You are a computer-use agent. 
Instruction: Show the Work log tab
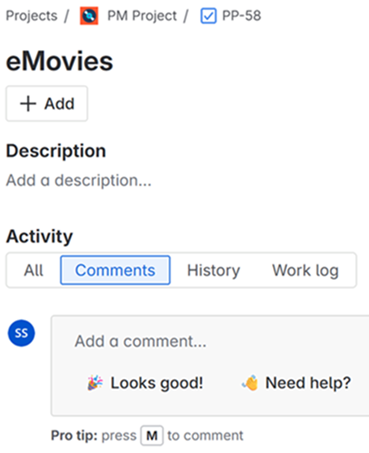click(305, 270)
